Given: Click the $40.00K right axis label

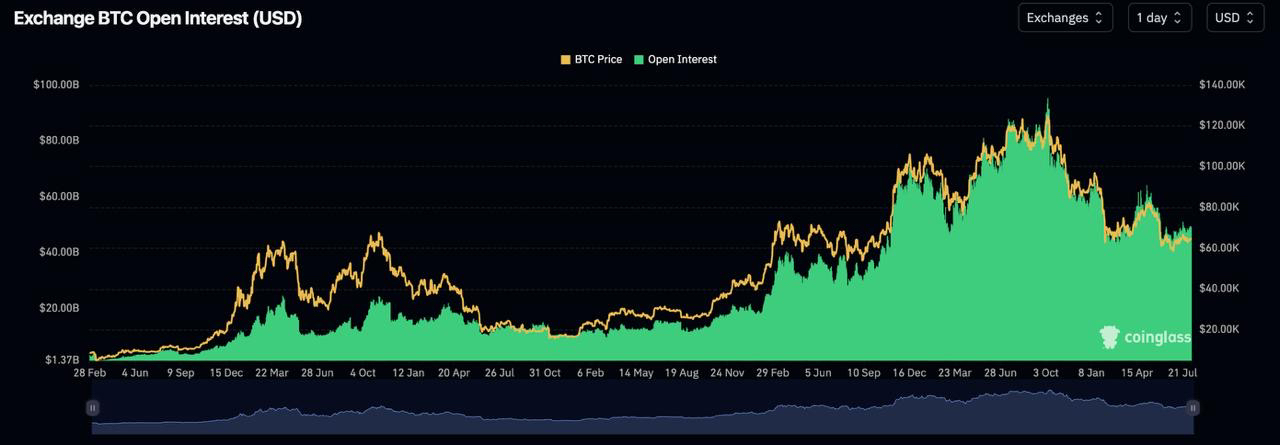Looking at the screenshot, I should (x=1220, y=288).
